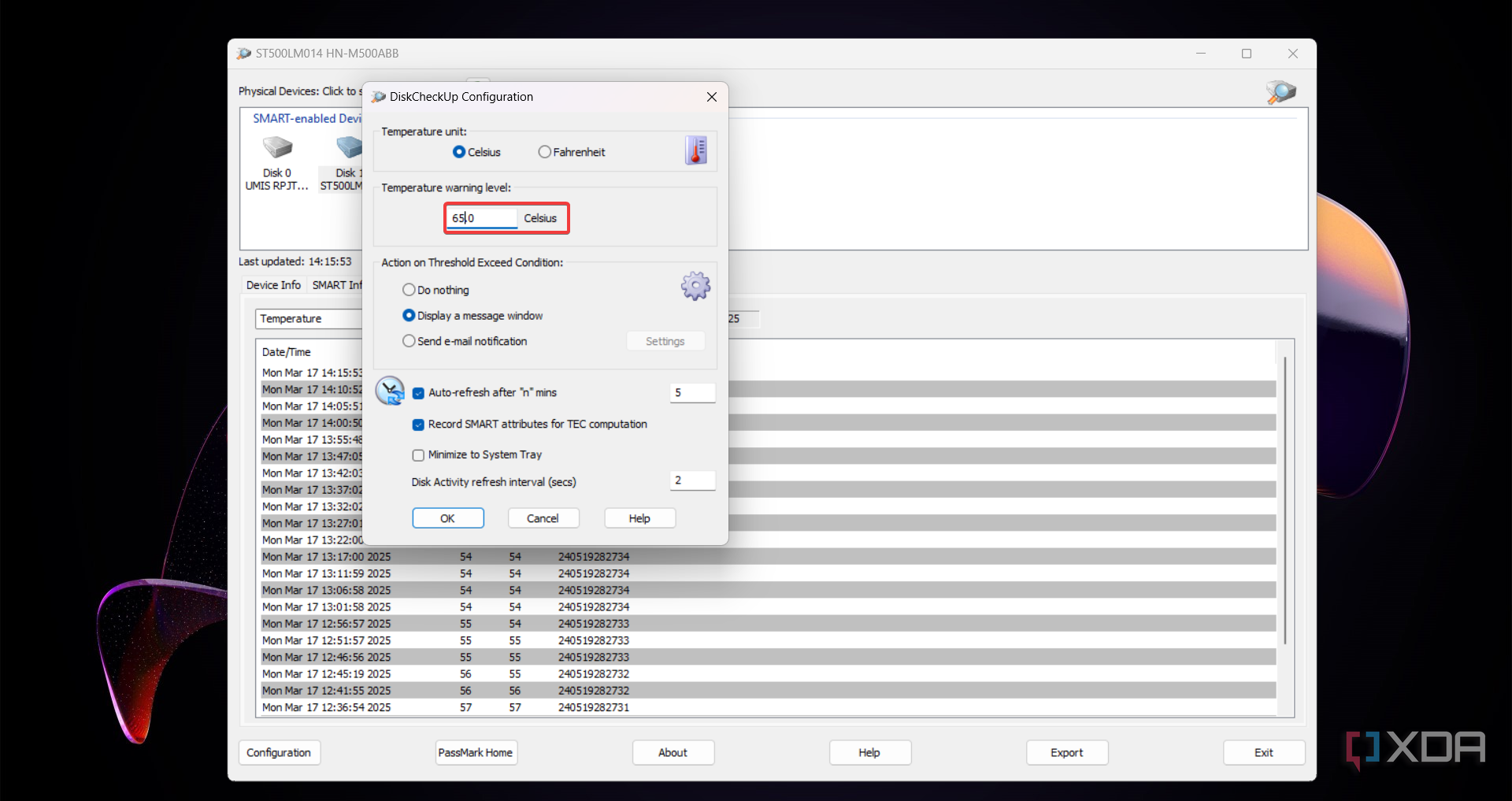This screenshot has height=801, width=1512.
Task: Uncheck Record SMART attributes for TEC computation
Action: [x=418, y=425]
